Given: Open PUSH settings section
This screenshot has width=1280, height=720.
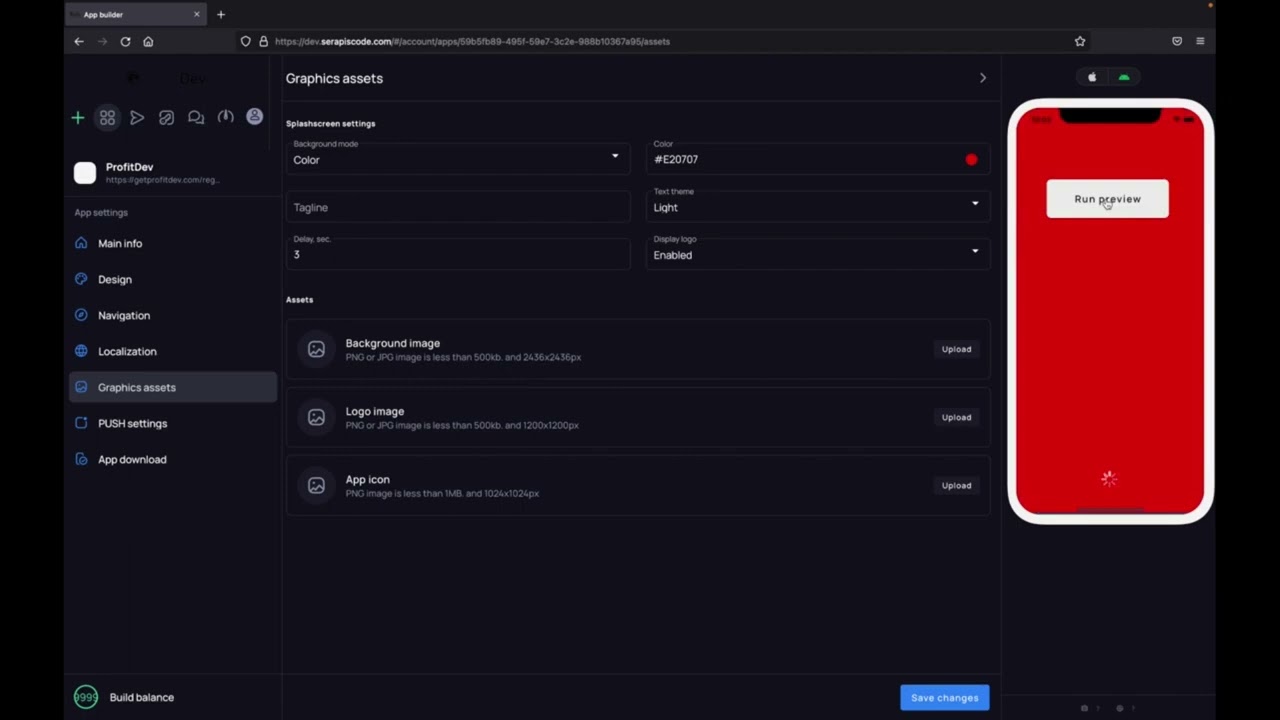Looking at the screenshot, I should 132,423.
